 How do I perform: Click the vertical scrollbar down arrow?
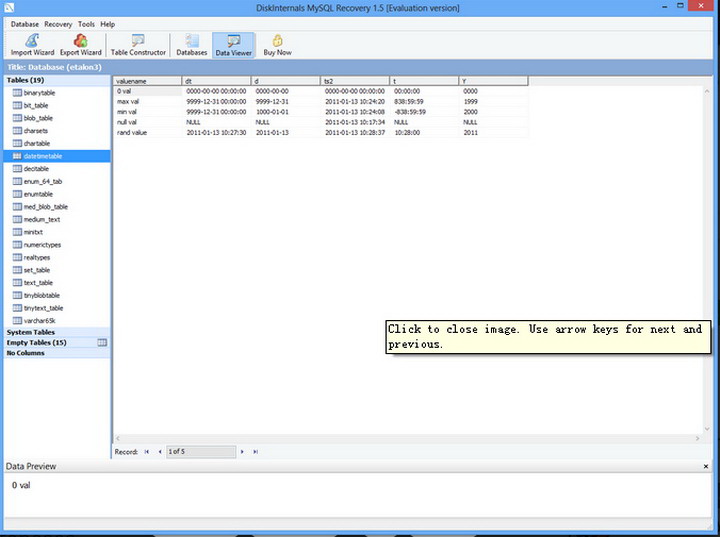click(707, 429)
